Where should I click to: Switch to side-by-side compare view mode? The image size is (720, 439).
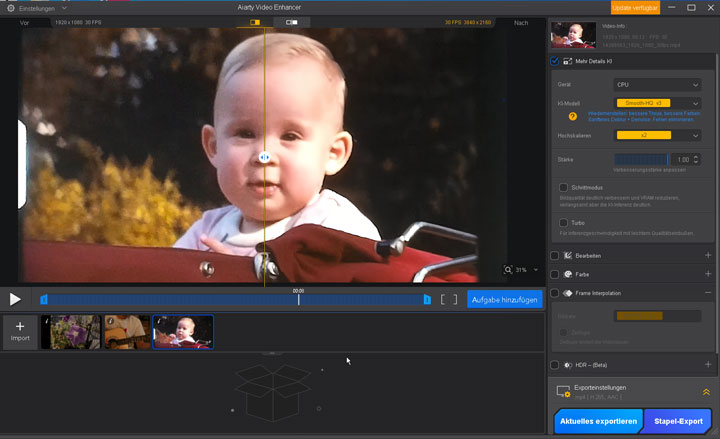pyautogui.click(x=292, y=22)
